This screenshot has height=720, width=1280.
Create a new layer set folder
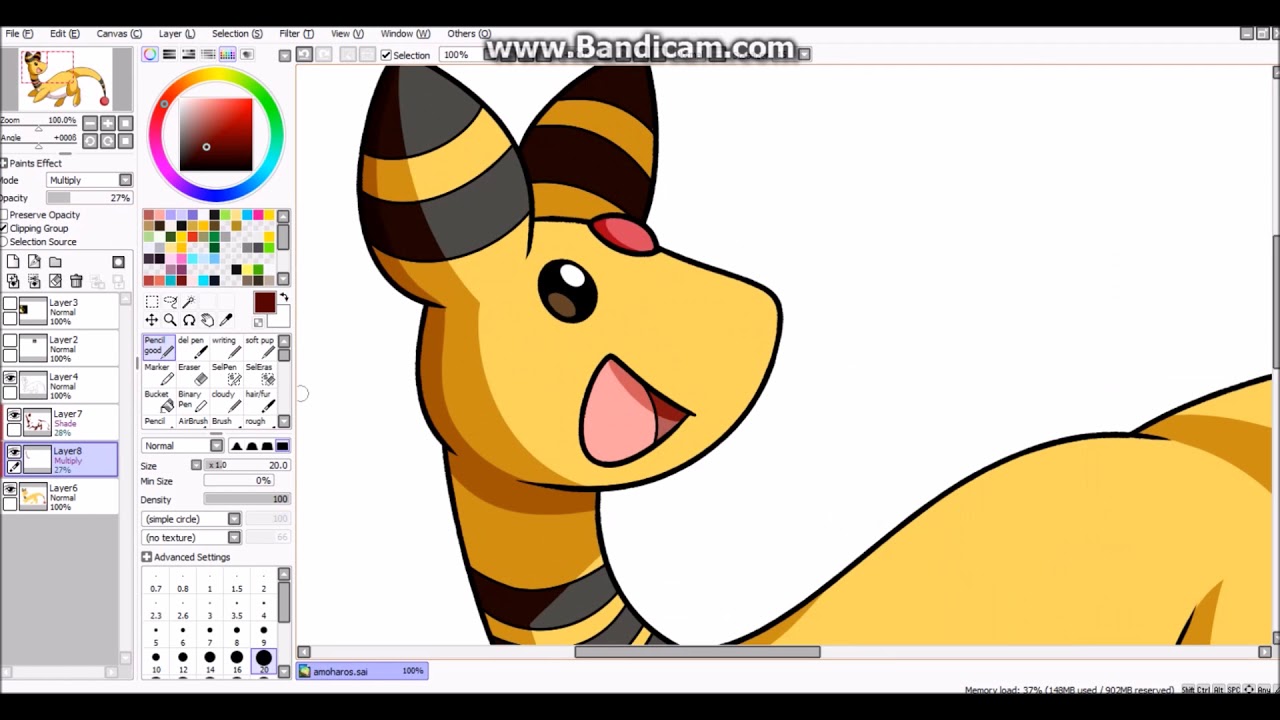[x=55, y=262]
